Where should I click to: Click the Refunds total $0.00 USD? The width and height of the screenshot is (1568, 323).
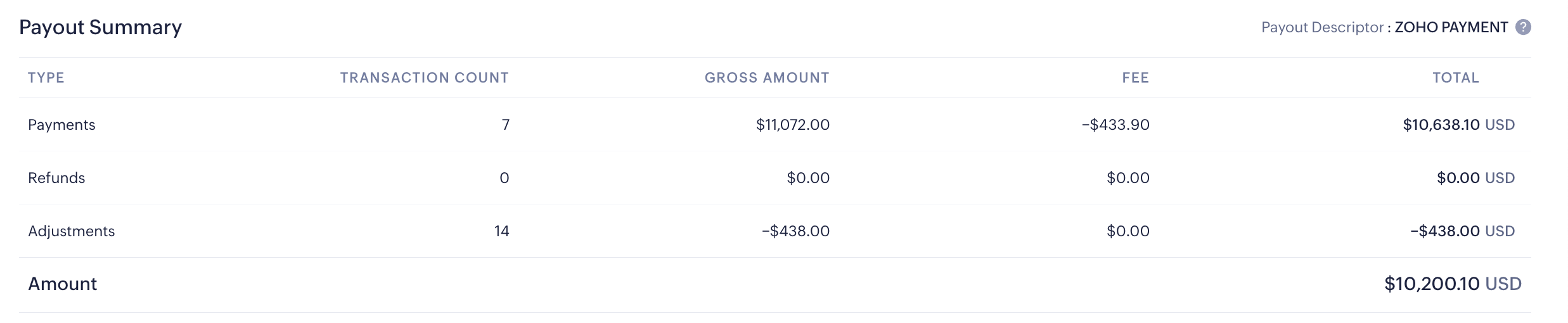[x=1475, y=178]
